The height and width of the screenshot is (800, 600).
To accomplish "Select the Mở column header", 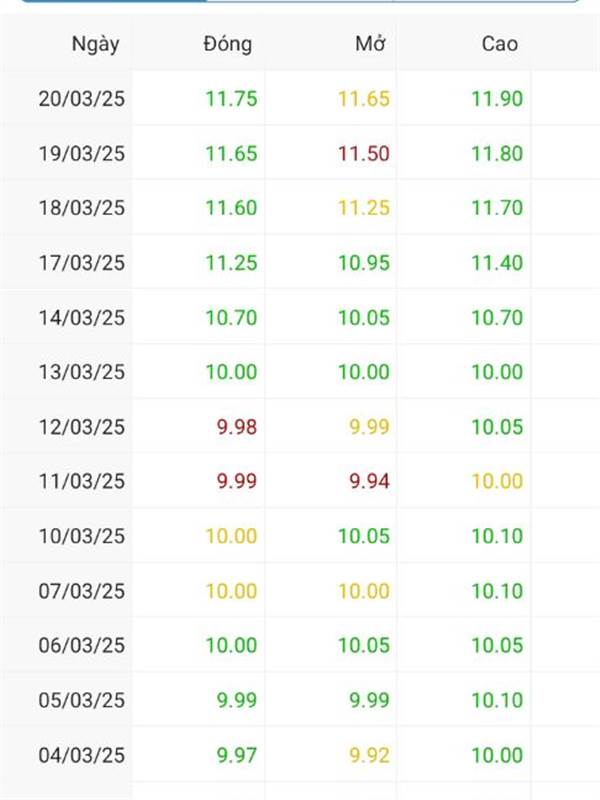I will coord(370,44).
